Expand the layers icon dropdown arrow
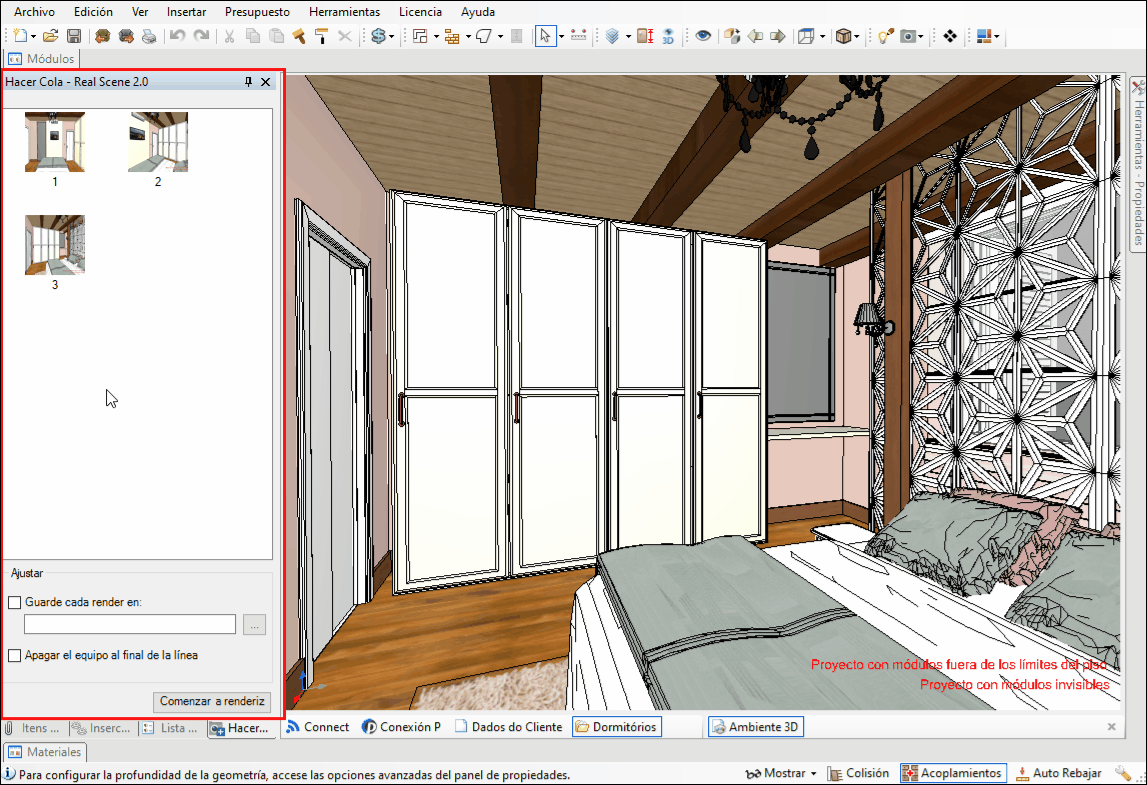Screen dimensions: 1147x785 (628, 36)
